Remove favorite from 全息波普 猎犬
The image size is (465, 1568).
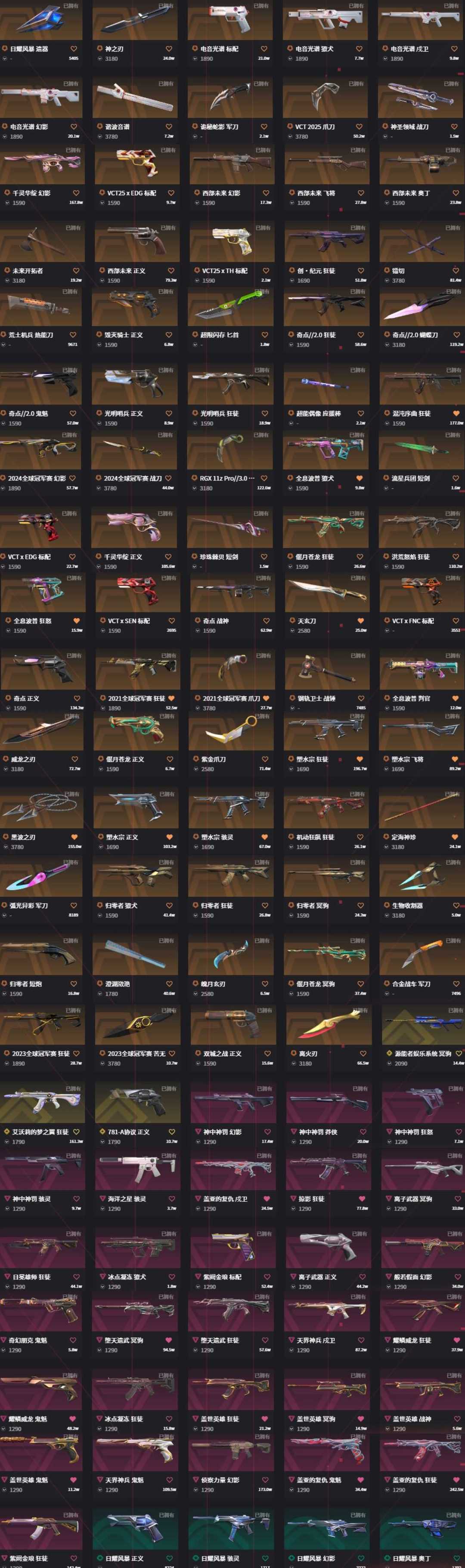point(359,479)
